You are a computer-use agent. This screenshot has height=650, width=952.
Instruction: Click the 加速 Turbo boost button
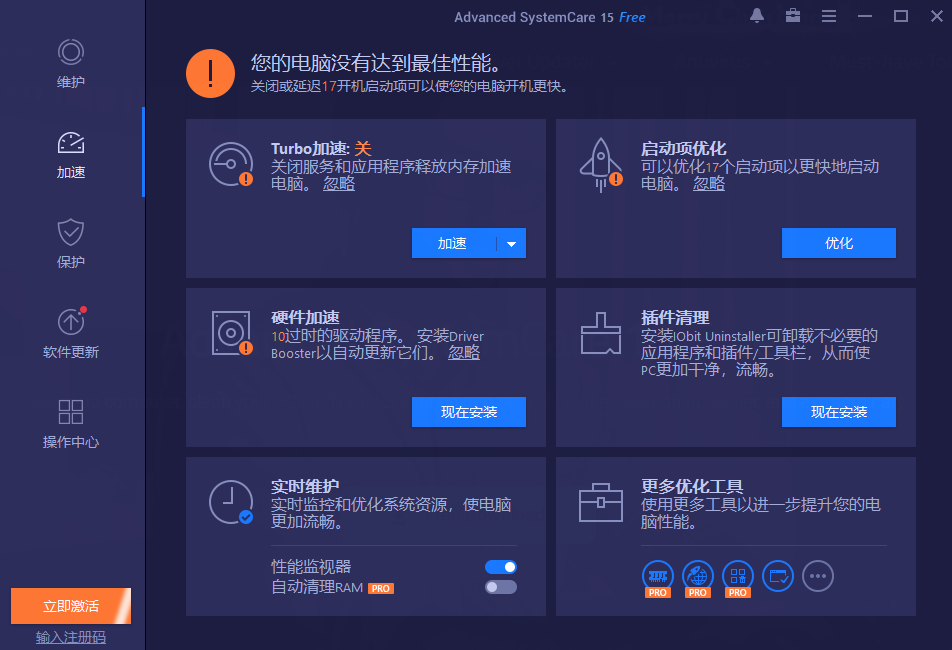[453, 243]
